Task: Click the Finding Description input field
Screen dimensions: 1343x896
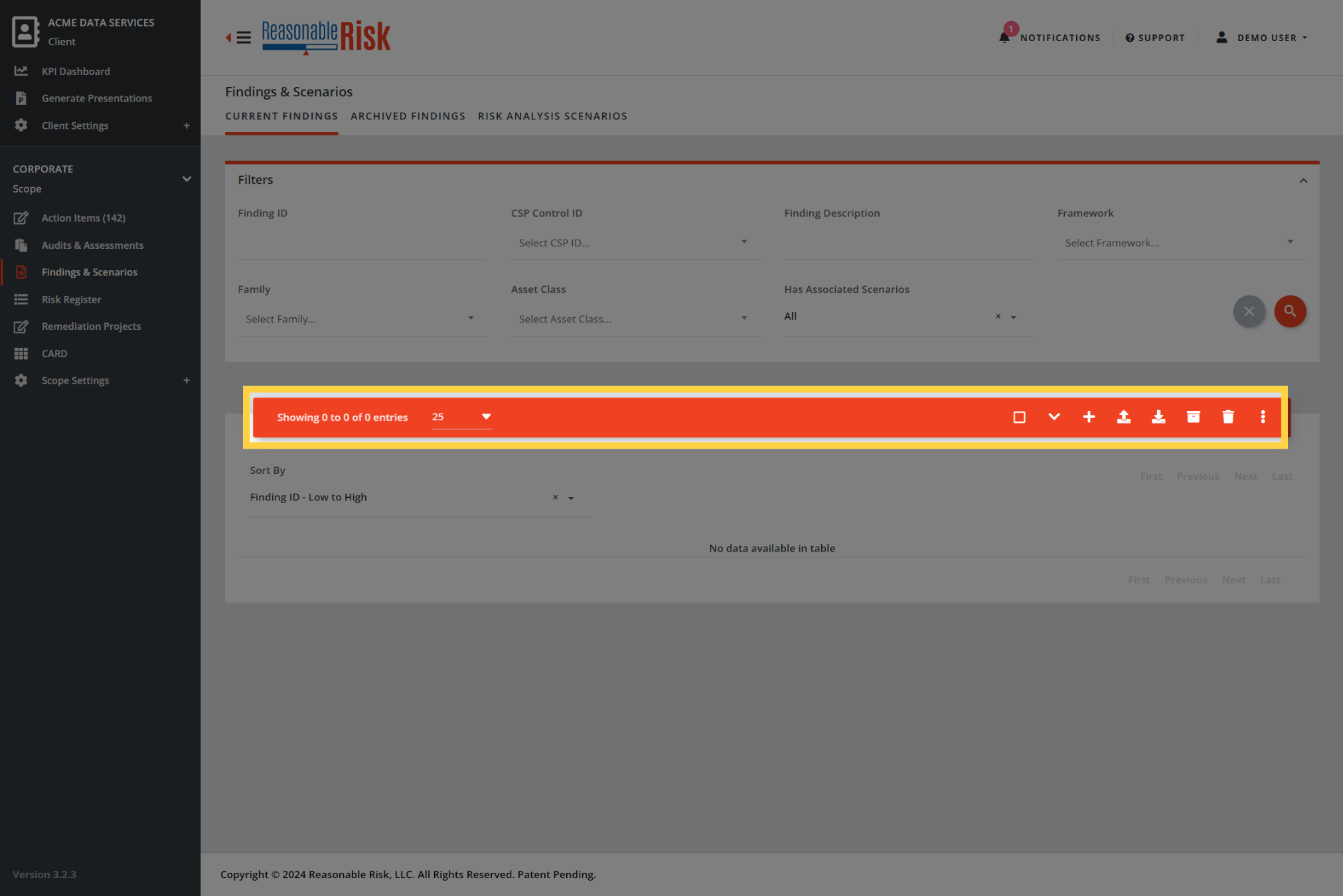Action: (908, 244)
